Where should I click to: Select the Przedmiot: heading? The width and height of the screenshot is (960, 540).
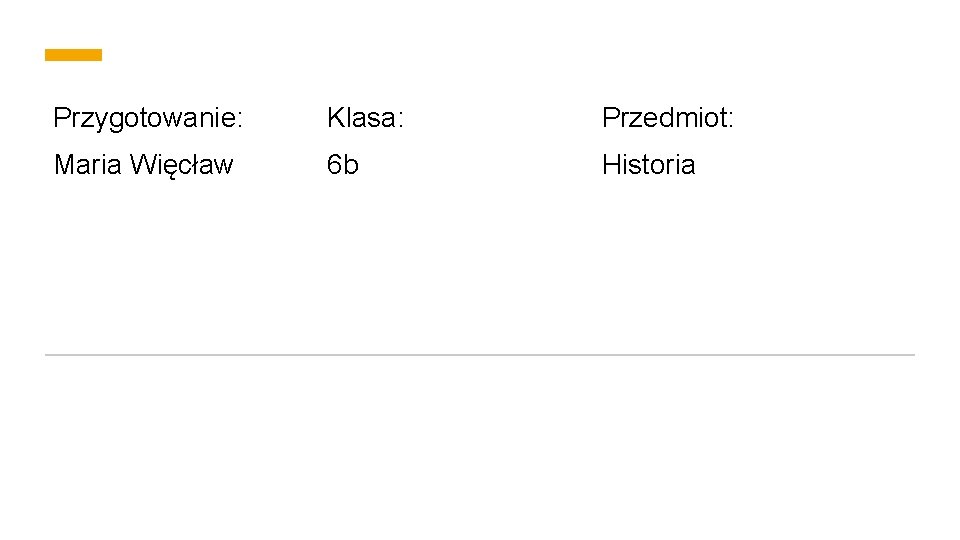(667, 119)
